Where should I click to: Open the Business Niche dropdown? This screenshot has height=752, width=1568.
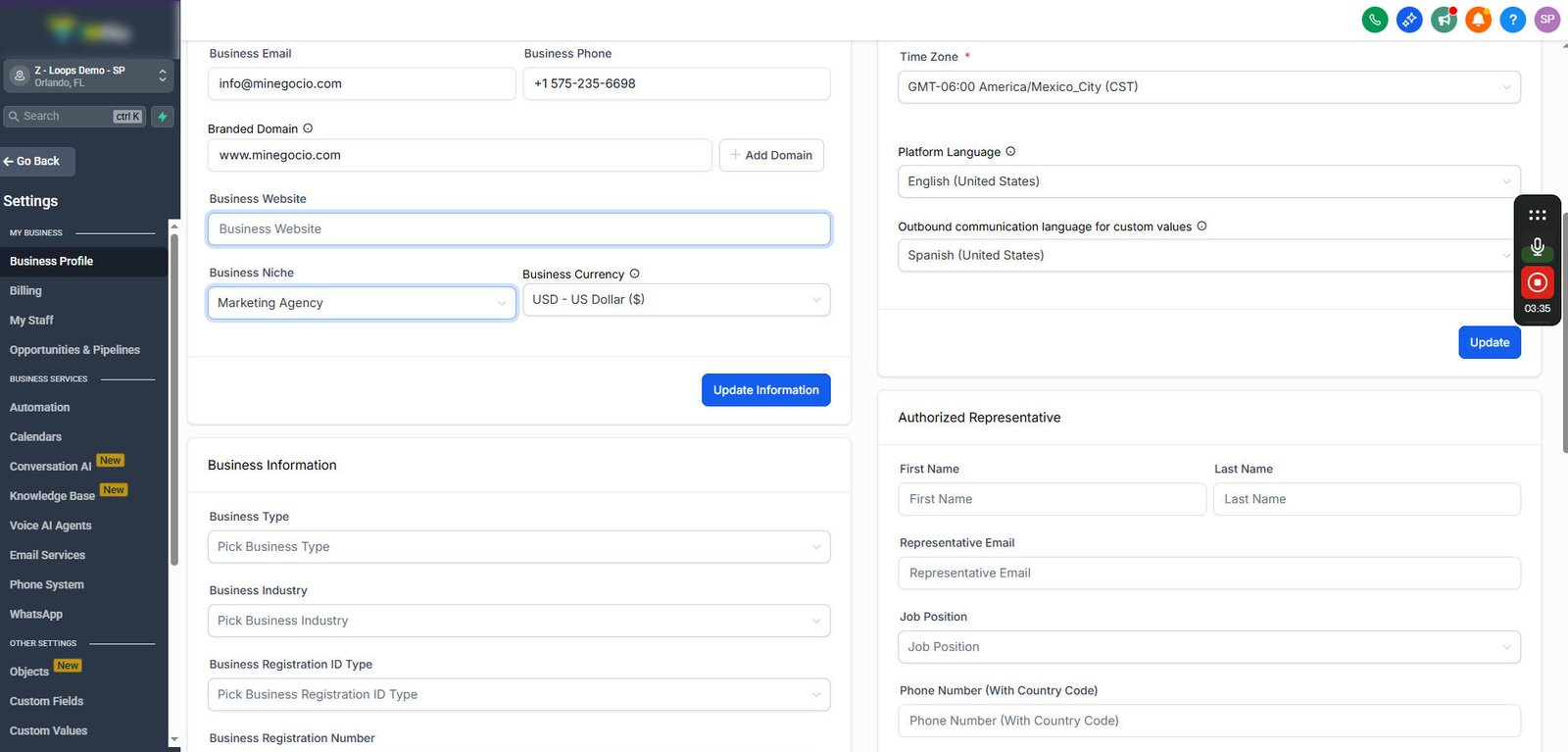[x=362, y=303]
